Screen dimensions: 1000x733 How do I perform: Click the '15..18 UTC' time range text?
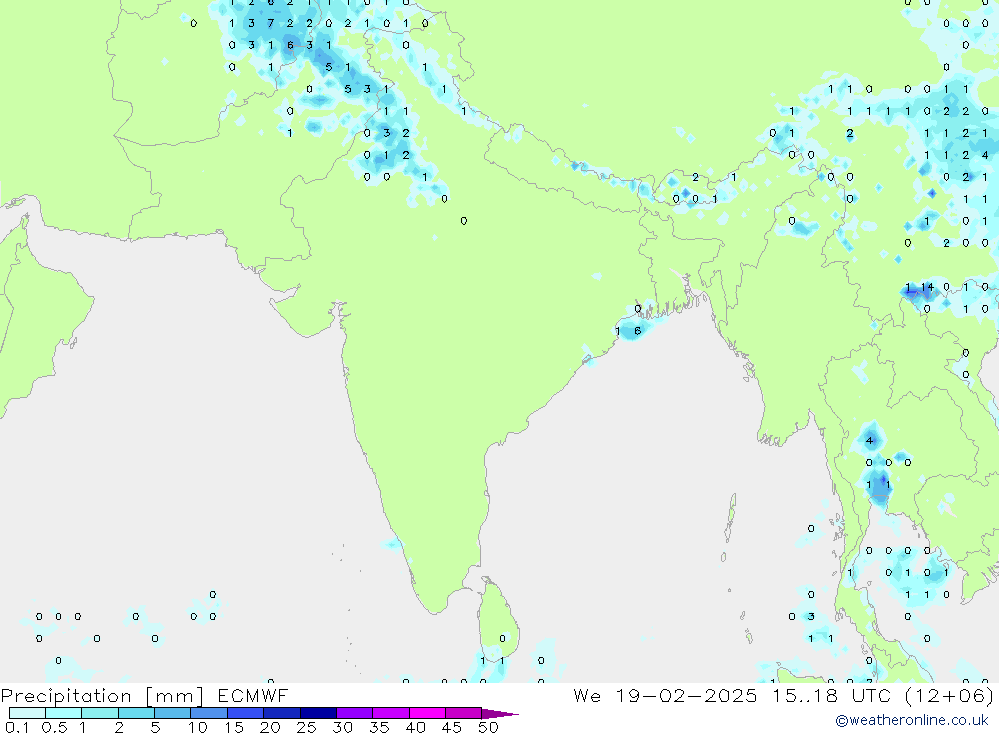(x=831, y=695)
